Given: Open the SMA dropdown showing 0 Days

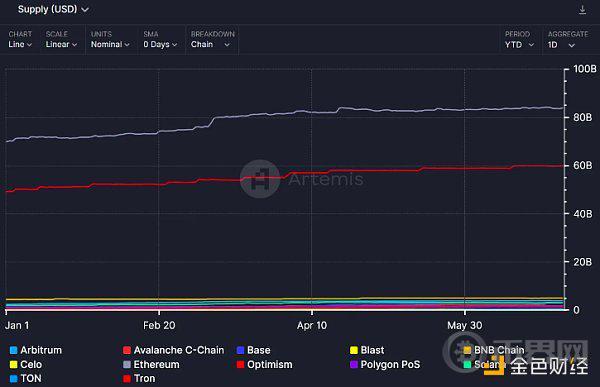Looking at the screenshot, I should pos(160,39).
